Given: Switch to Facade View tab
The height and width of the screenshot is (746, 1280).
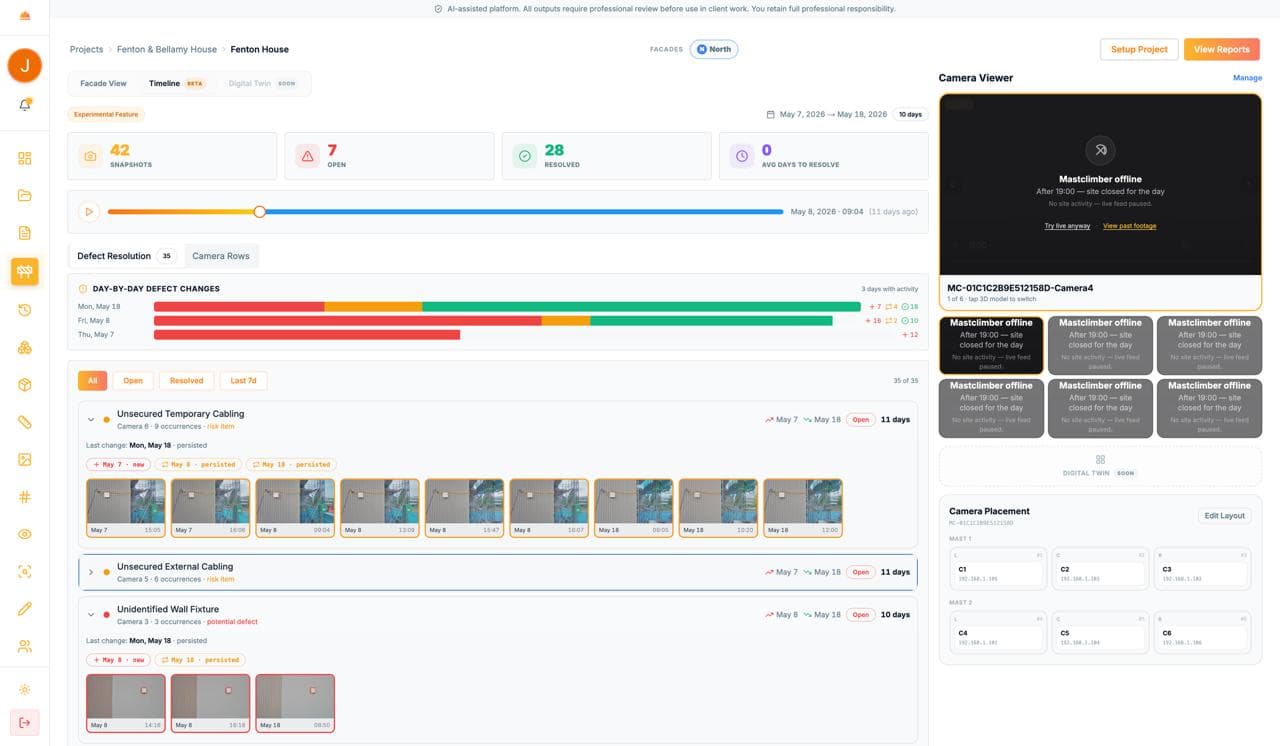Looking at the screenshot, I should (103, 84).
